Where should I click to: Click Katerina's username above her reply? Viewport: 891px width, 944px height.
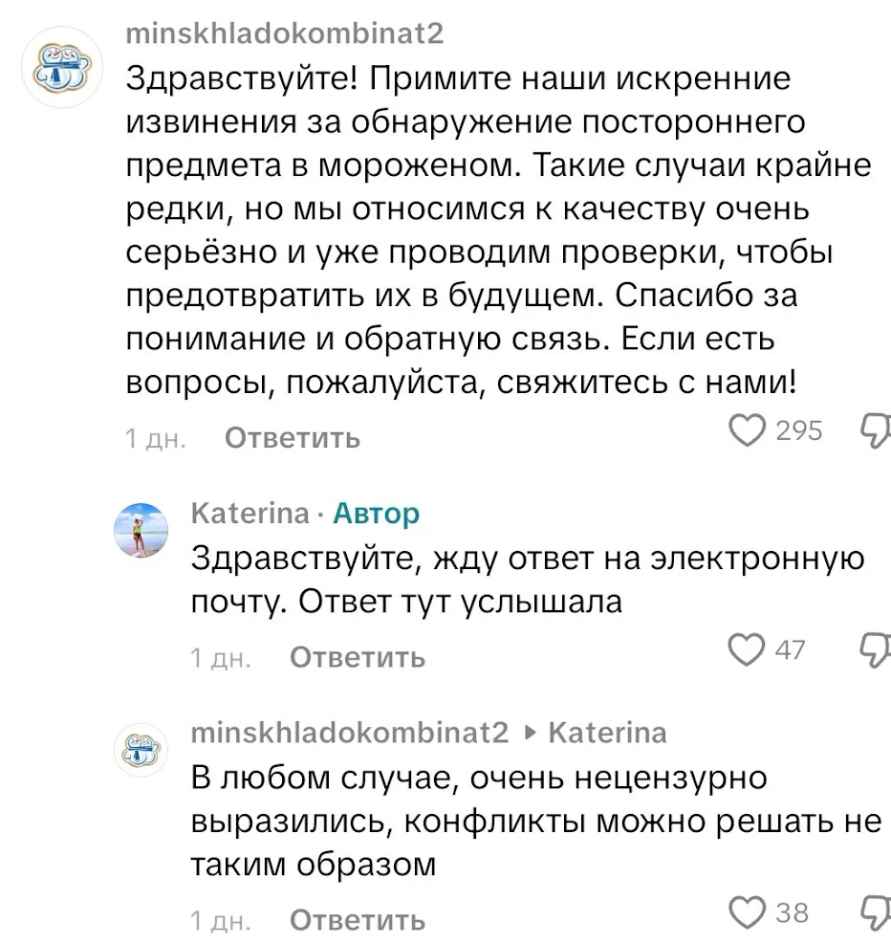tap(247, 513)
